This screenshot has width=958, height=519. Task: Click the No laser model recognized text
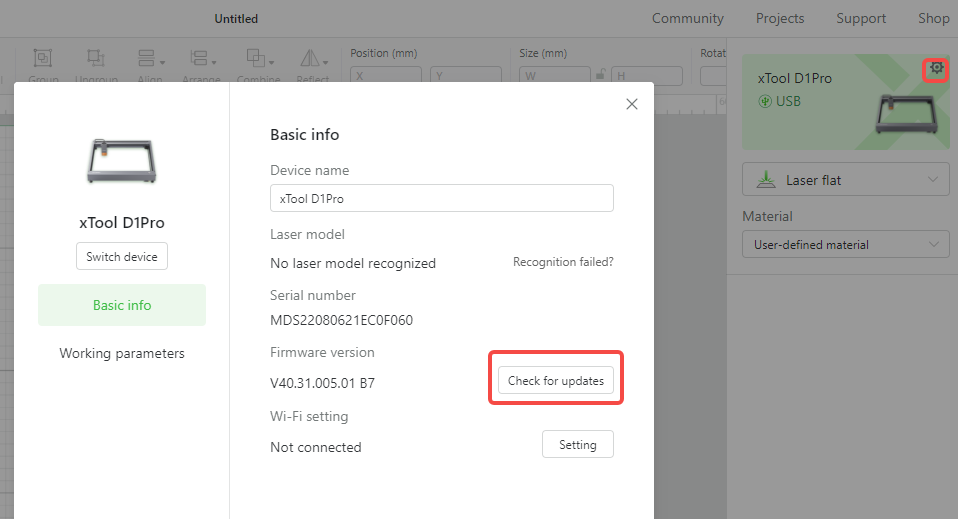(x=353, y=263)
